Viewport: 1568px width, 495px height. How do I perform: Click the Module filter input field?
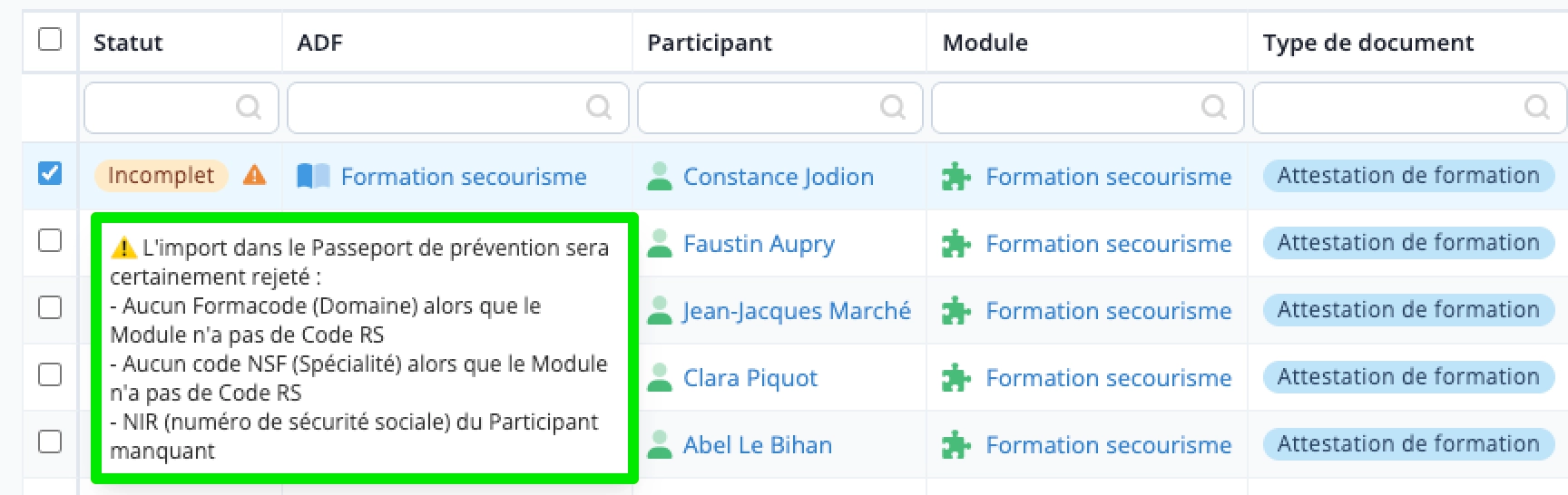(x=1087, y=108)
